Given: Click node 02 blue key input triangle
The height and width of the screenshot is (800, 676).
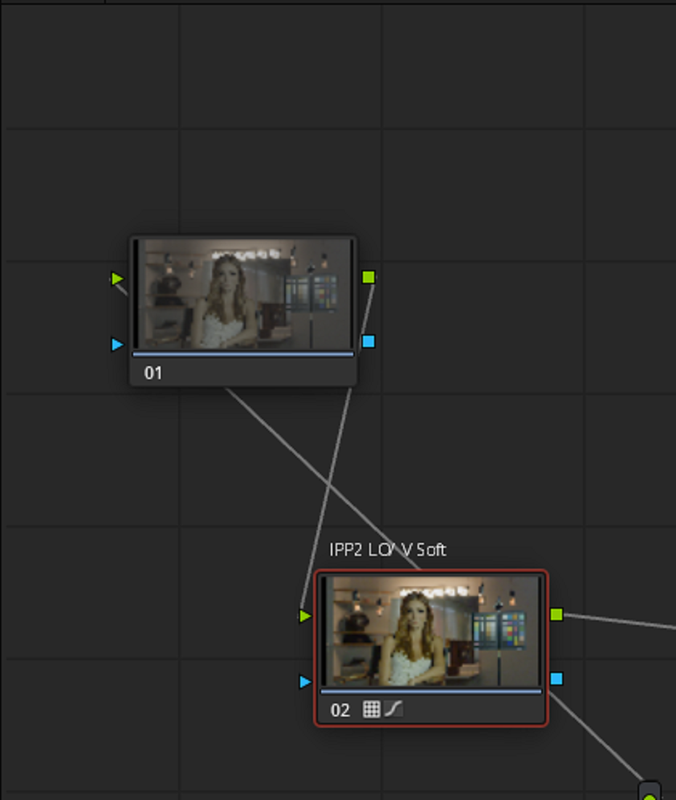Looking at the screenshot, I should [305, 682].
